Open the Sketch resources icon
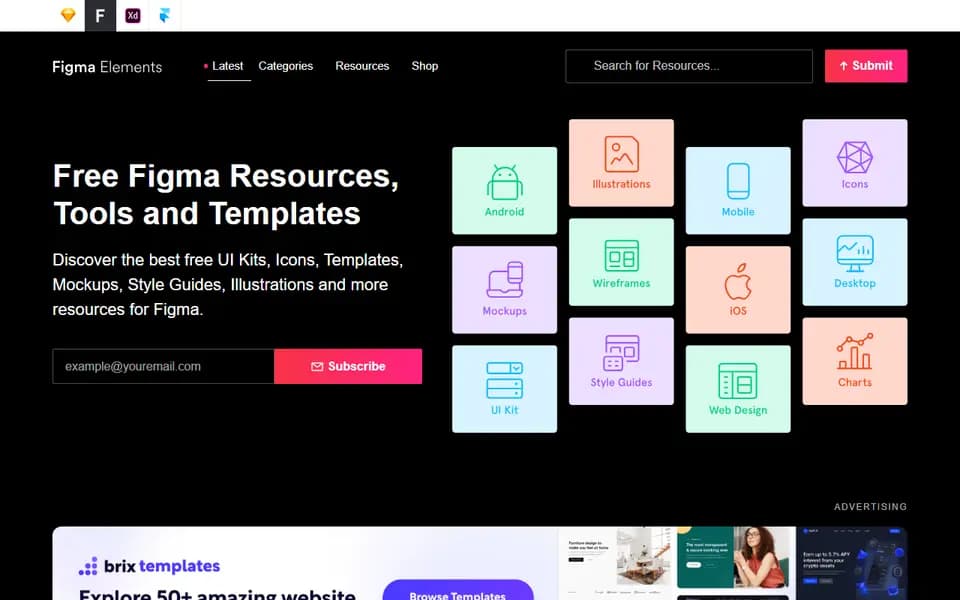The height and width of the screenshot is (600, 960). [x=68, y=15]
